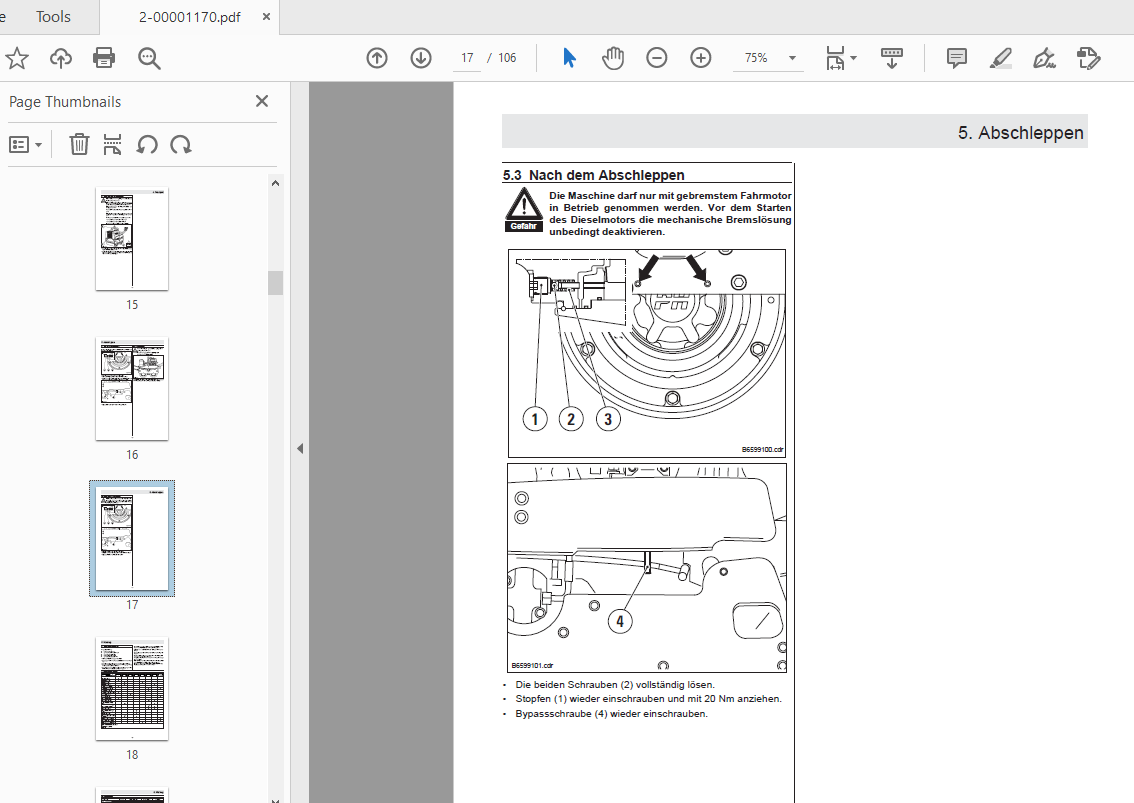Viewport: 1134px width, 803px height.
Task: Select the page 15 thumbnail
Action: click(132, 239)
